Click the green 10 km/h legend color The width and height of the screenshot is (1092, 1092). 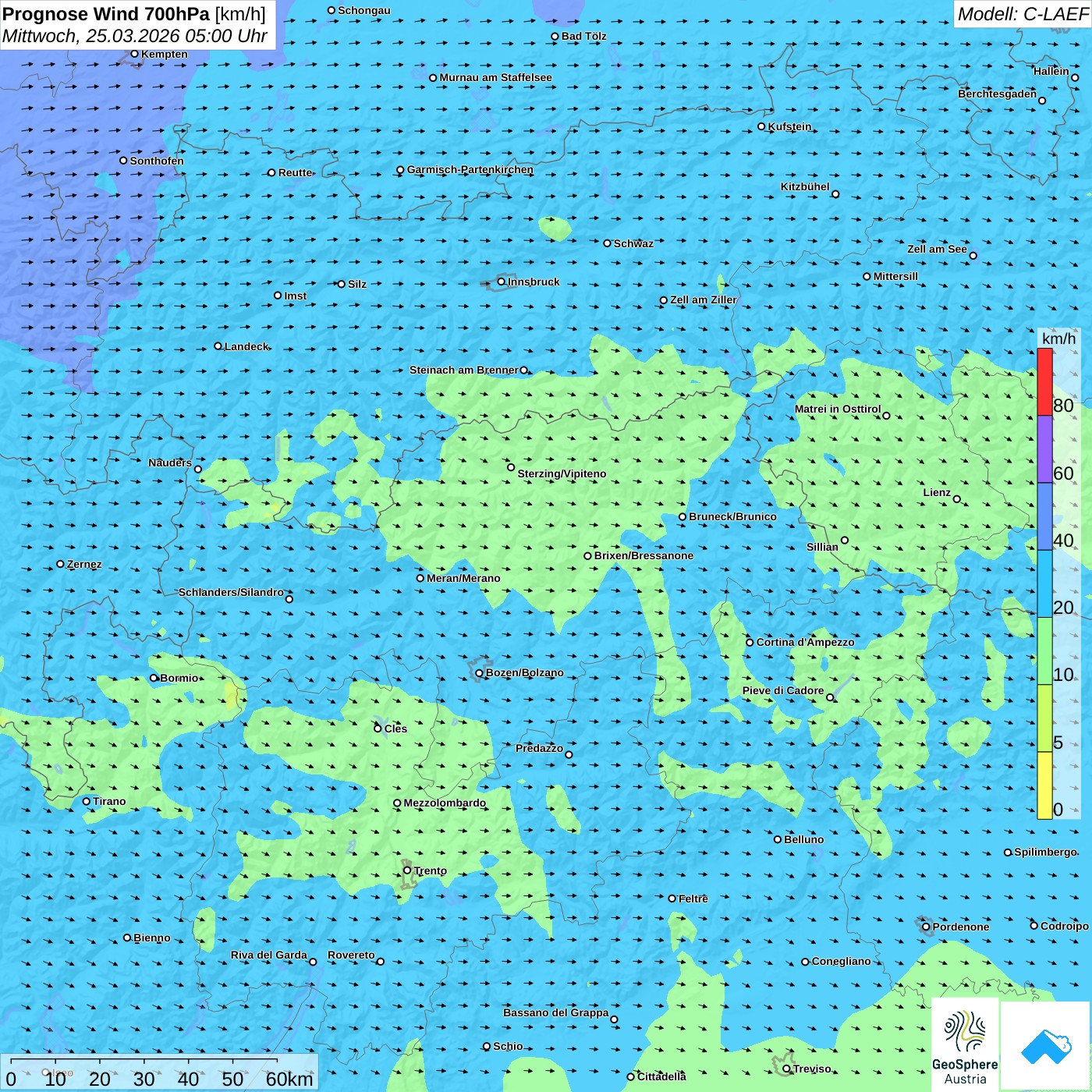point(1044,651)
